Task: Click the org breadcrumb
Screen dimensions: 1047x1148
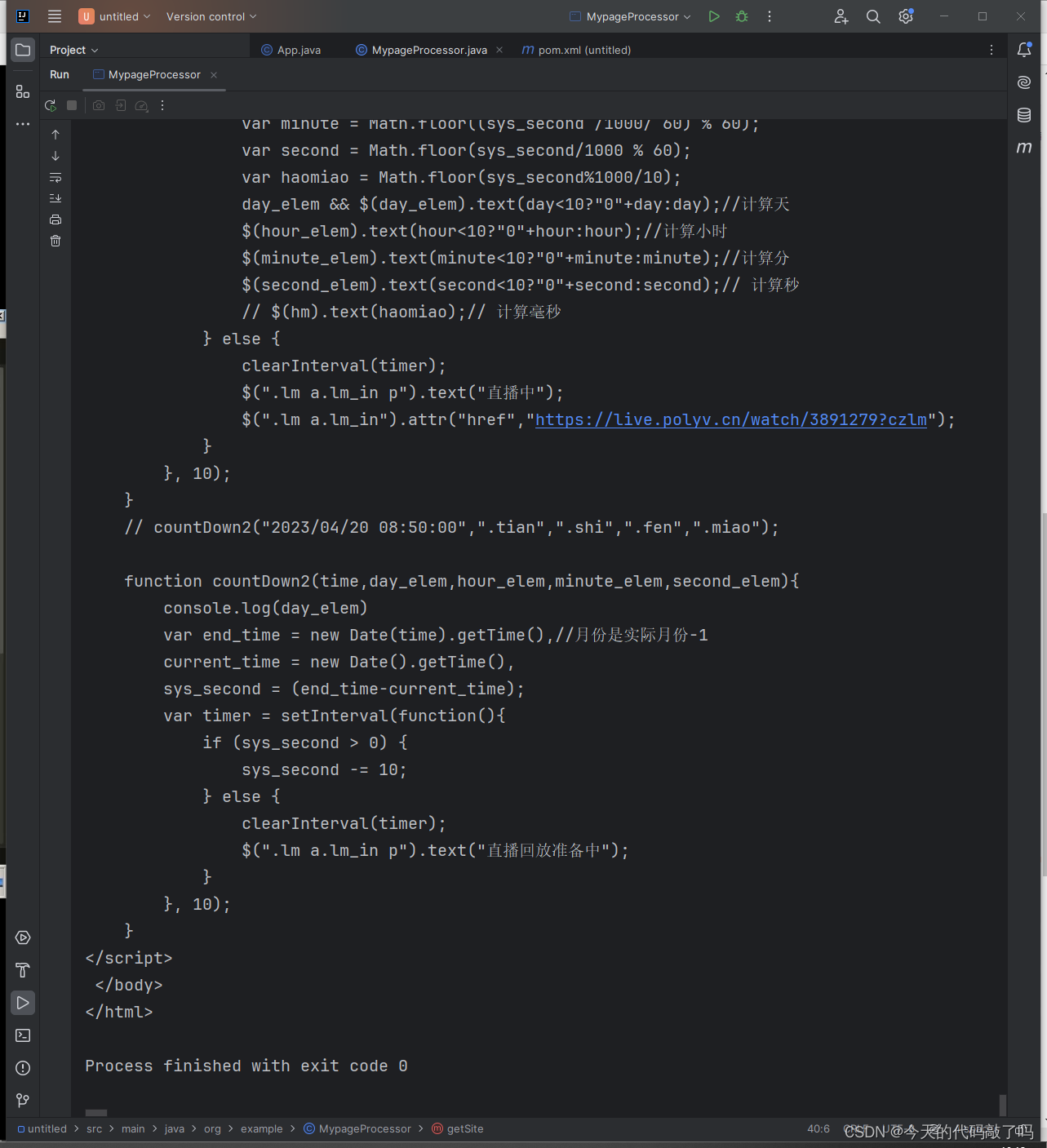Action: (x=212, y=1128)
